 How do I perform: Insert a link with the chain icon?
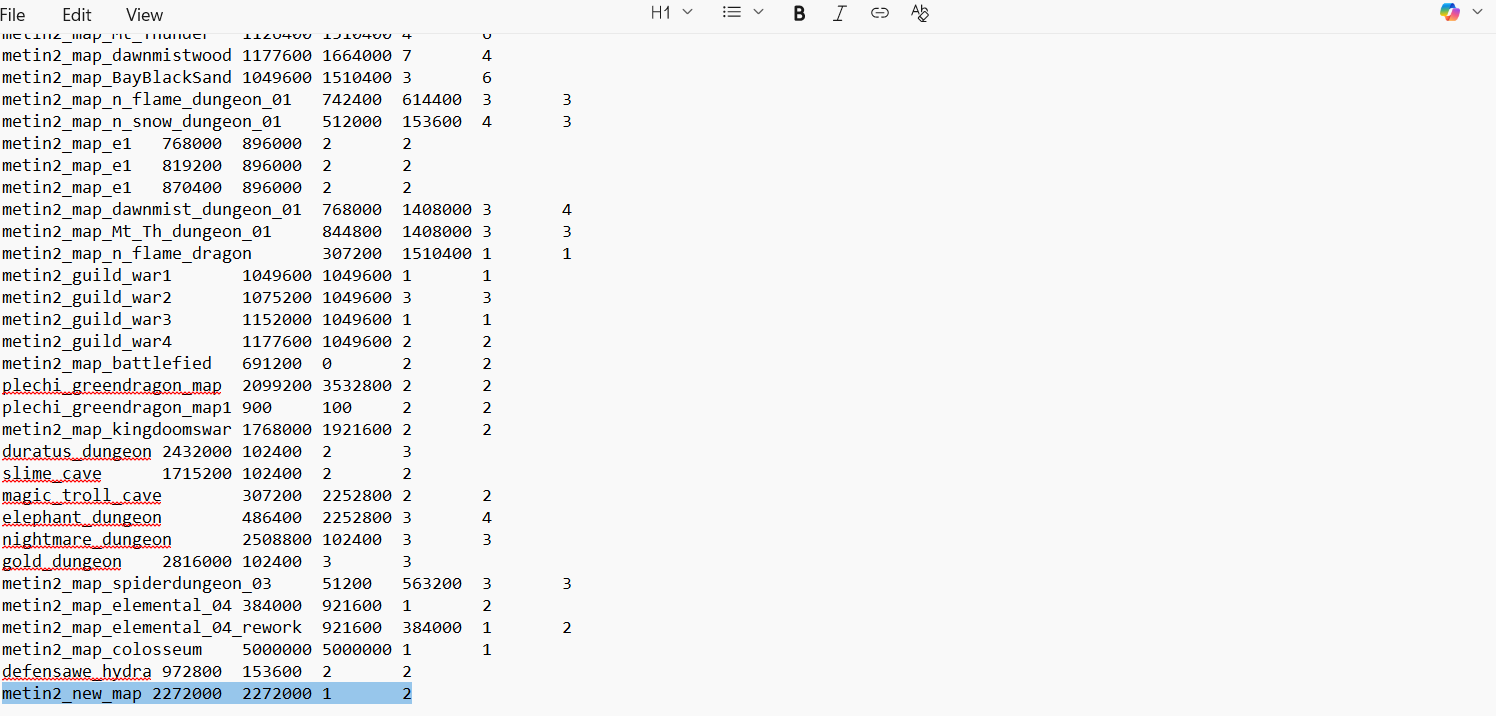point(880,13)
